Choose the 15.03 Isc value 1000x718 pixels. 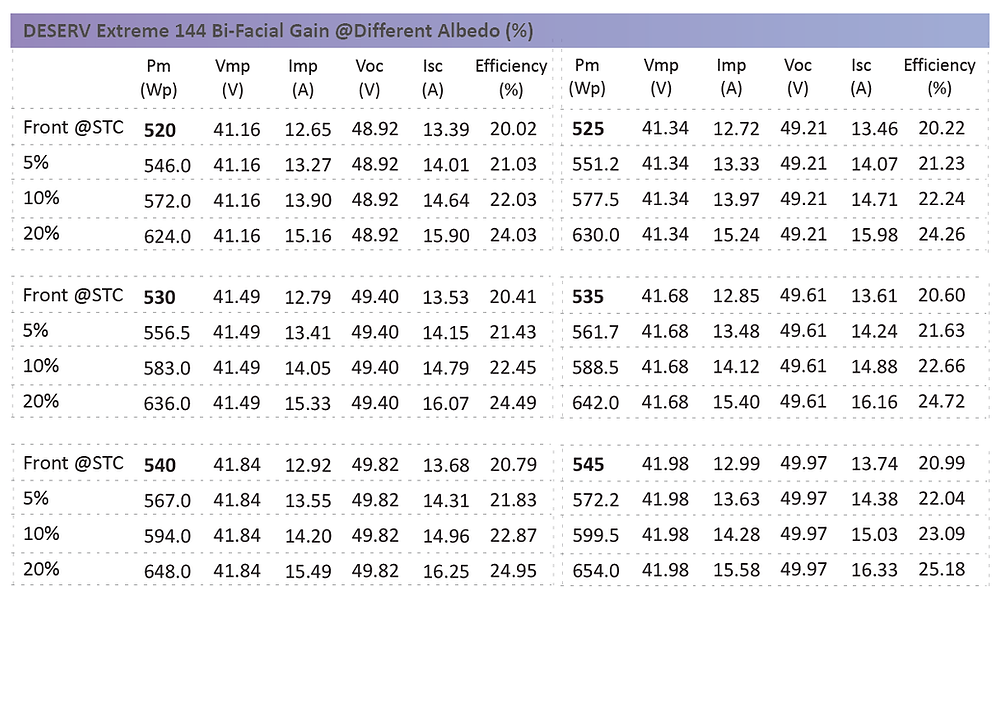874,534
